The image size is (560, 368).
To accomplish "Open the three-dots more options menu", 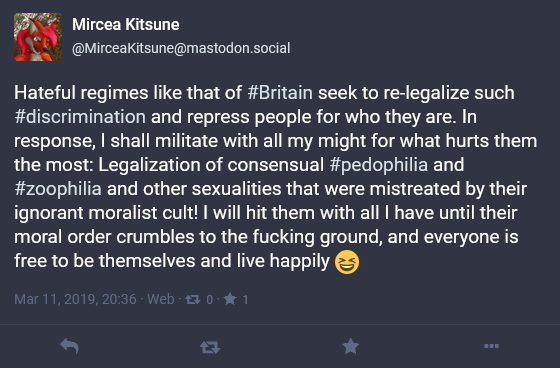I will tap(491, 346).
